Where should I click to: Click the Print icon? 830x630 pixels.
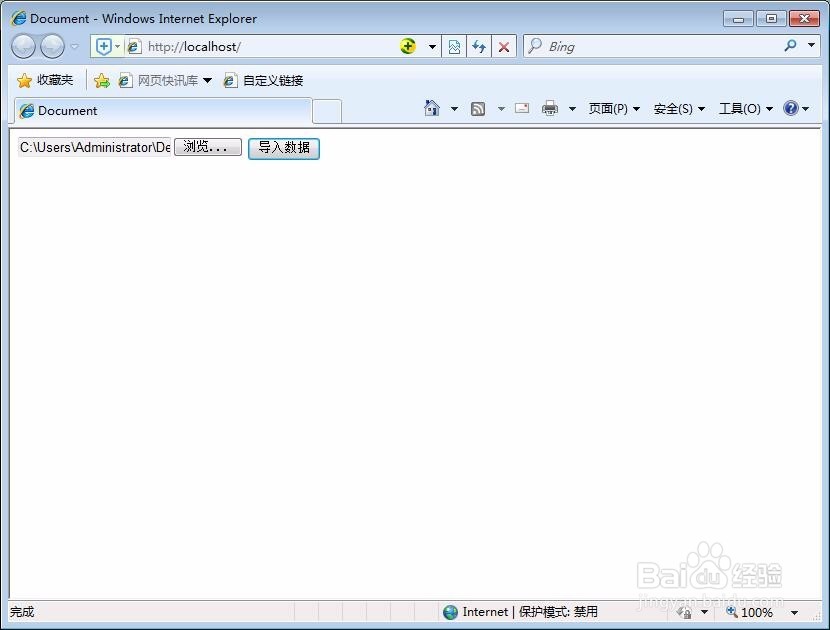[549, 108]
